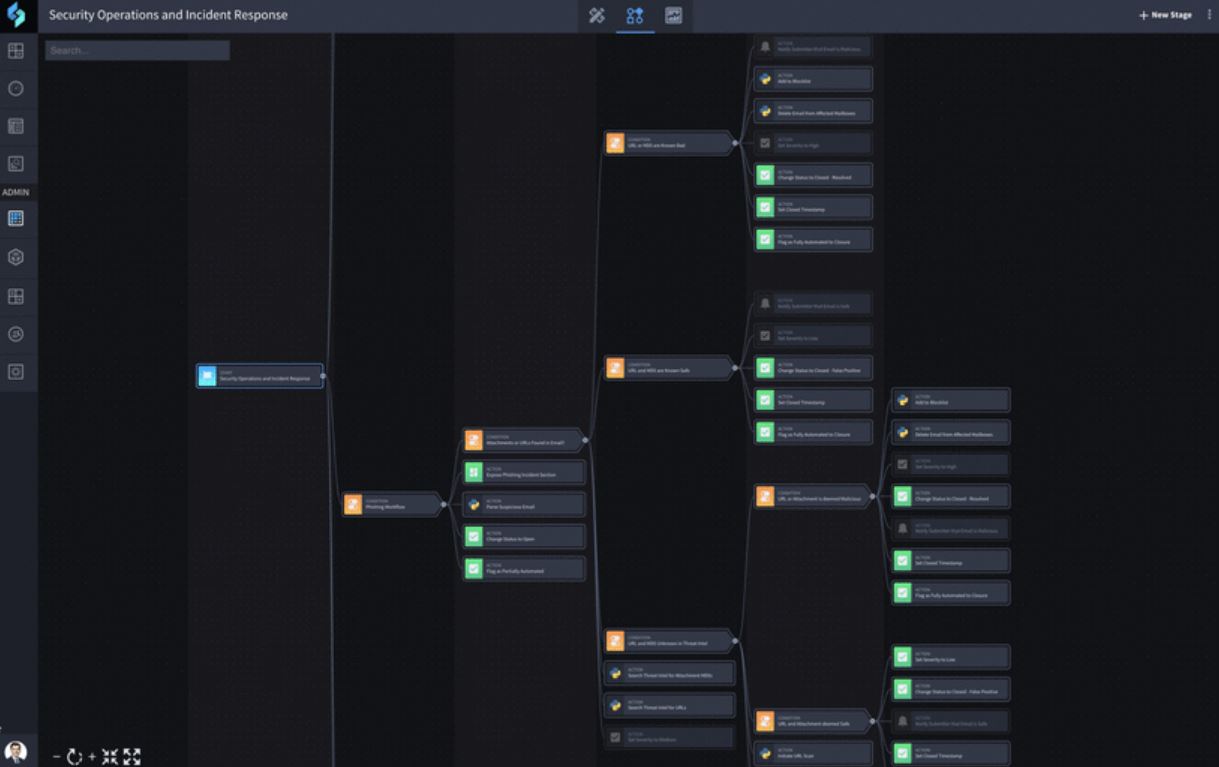Image resolution: width=1219 pixels, height=767 pixels.
Task: Open the chart analytics view icon
Action: tap(674, 15)
